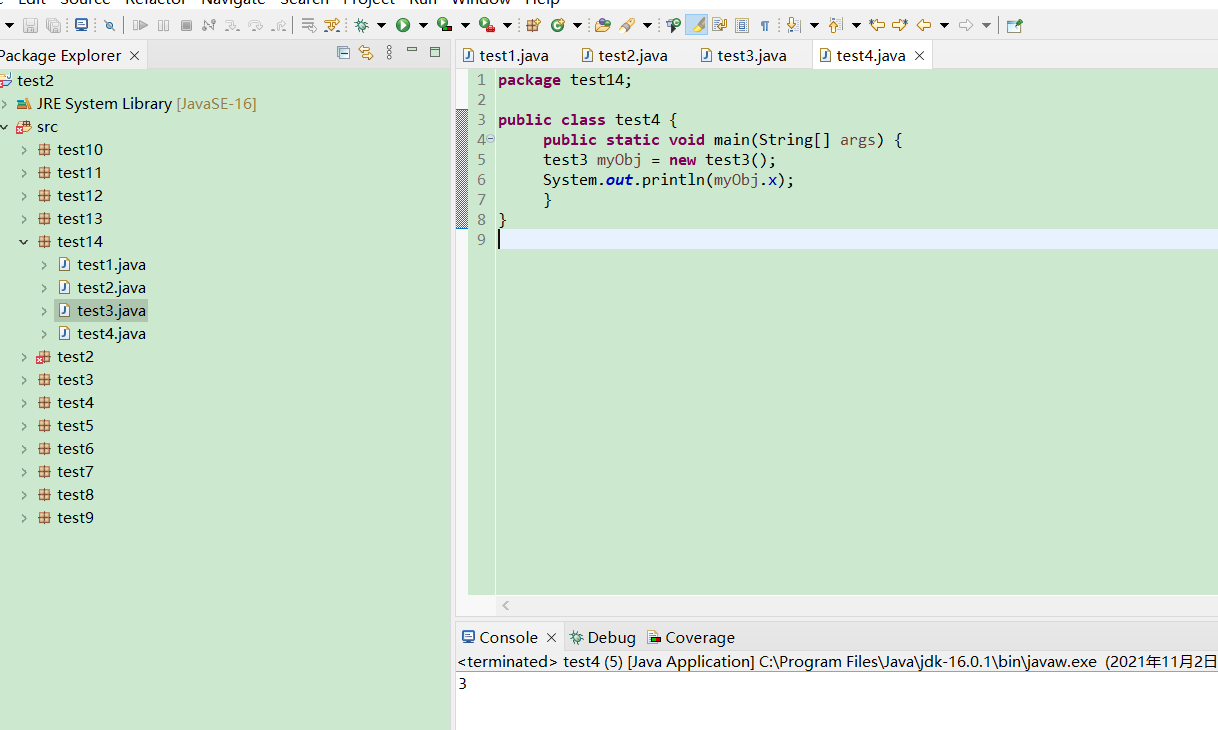Click the Terminate square icon

[x=186, y=25]
